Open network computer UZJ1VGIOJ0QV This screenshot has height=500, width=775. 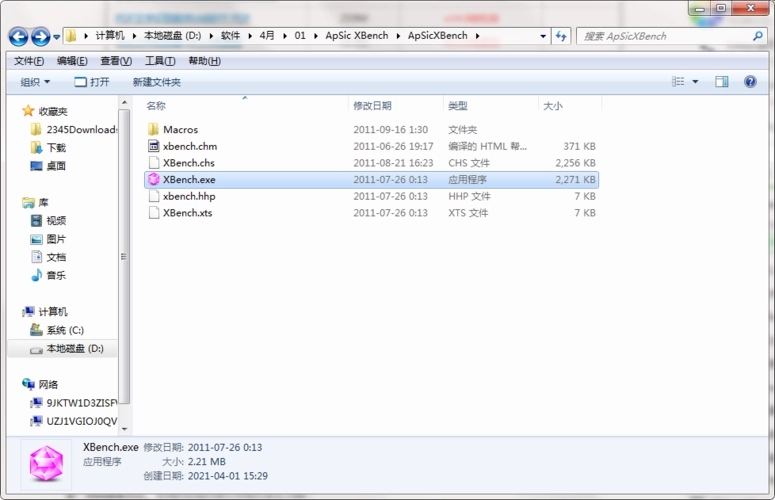coord(81,421)
